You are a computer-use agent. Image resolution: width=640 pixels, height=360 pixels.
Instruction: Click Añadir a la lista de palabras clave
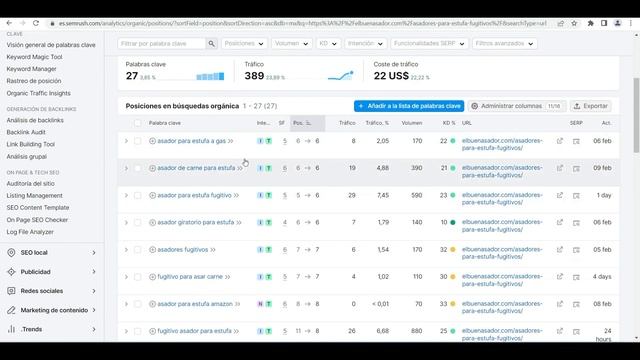409,106
